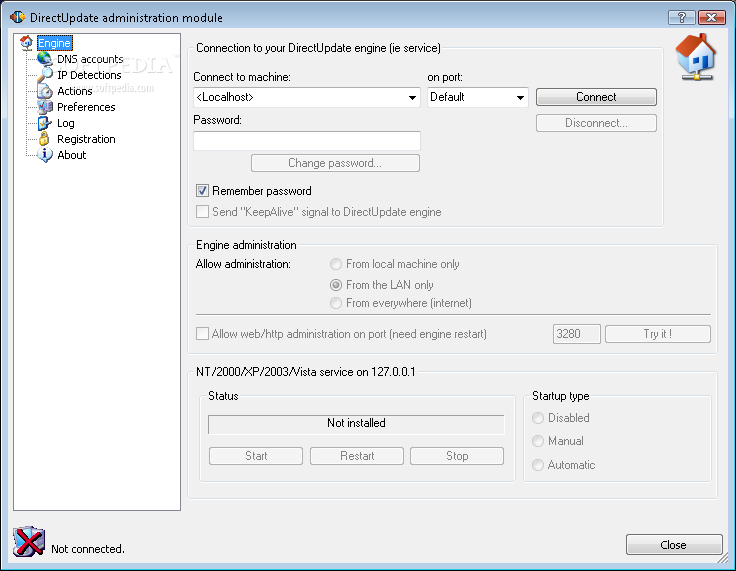The height and width of the screenshot is (571, 736).
Task: Click the Registration padlock icon
Action: point(45,139)
